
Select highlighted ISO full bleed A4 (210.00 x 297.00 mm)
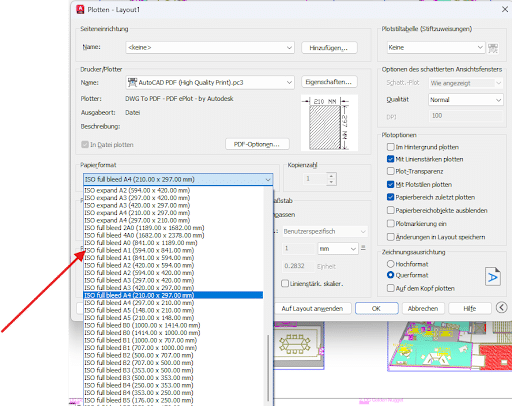(173, 295)
